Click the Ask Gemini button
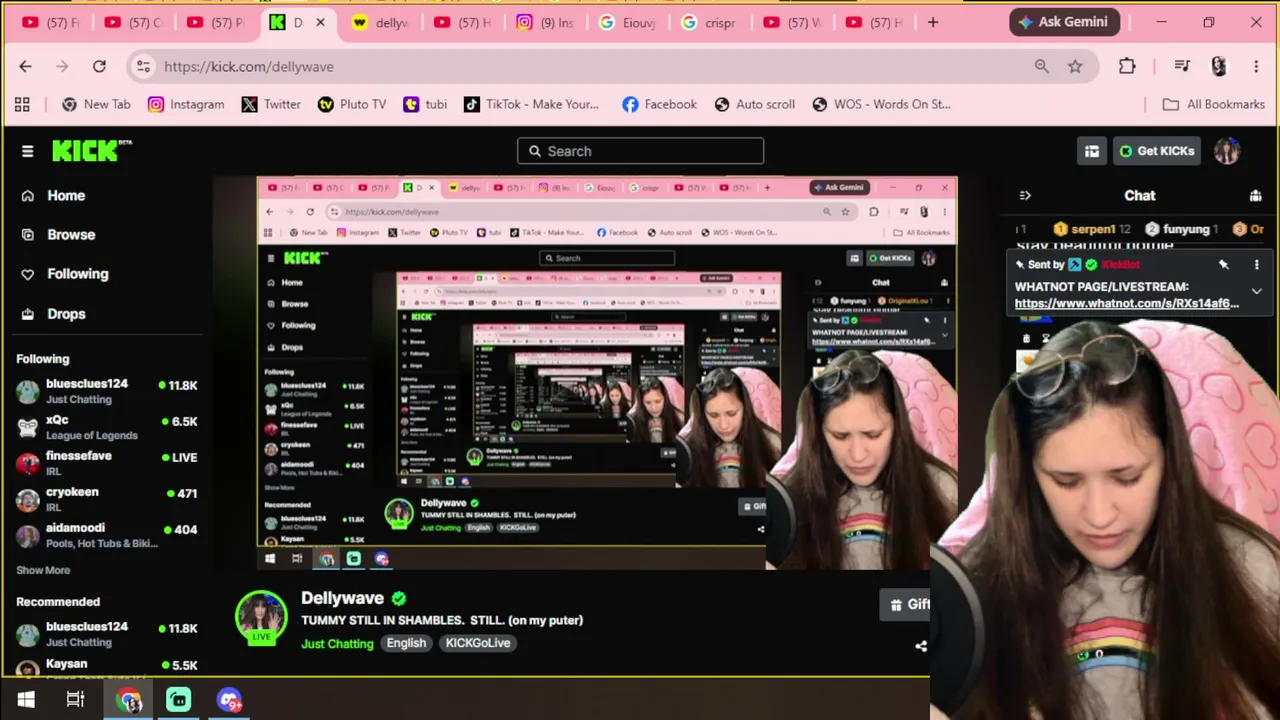 (1063, 21)
